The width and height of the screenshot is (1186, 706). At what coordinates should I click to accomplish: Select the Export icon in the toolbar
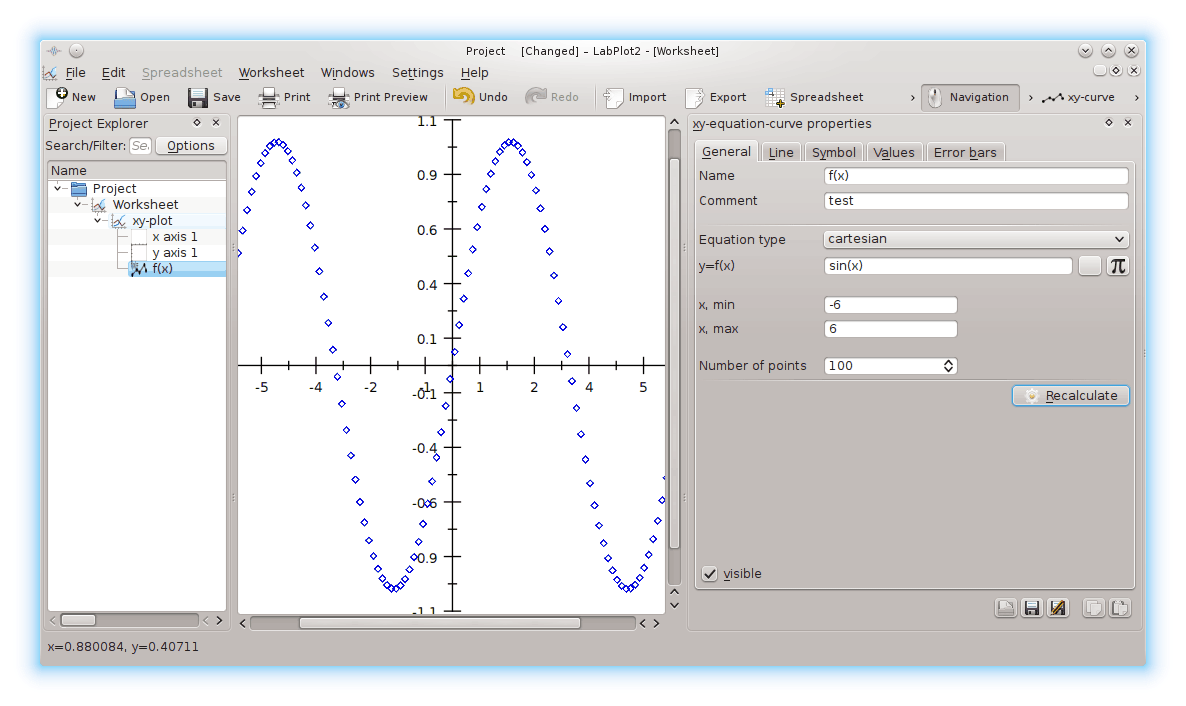click(x=715, y=97)
